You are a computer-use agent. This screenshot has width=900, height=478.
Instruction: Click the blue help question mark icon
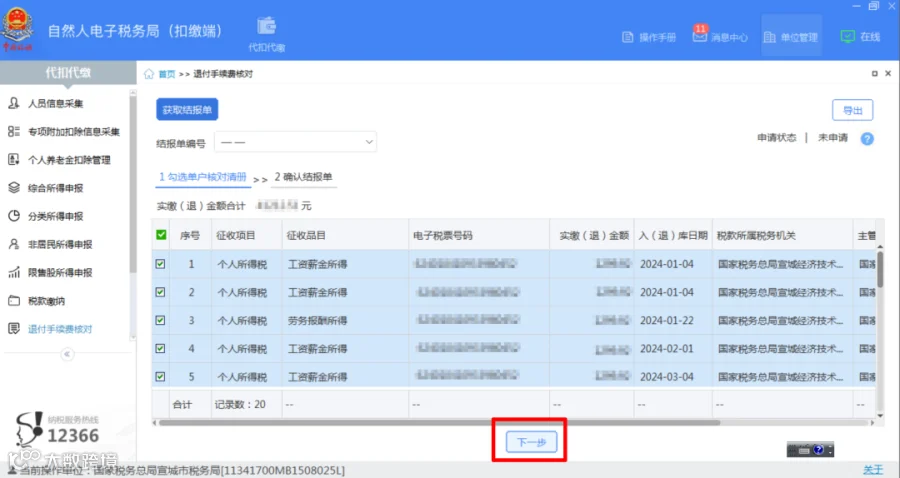[x=867, y=138]
